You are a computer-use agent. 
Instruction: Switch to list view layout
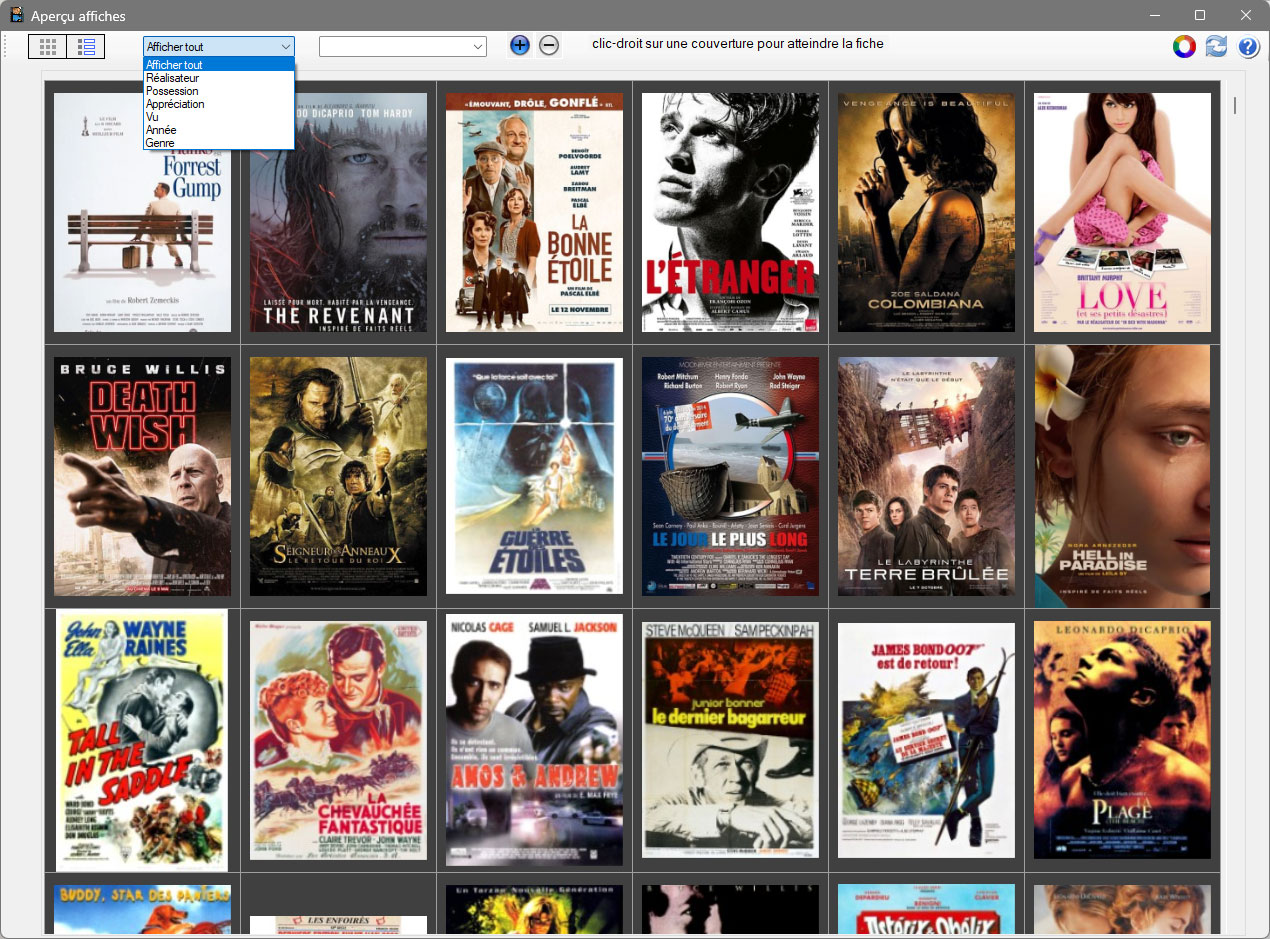pyautogui.click(x=86, y=46)
